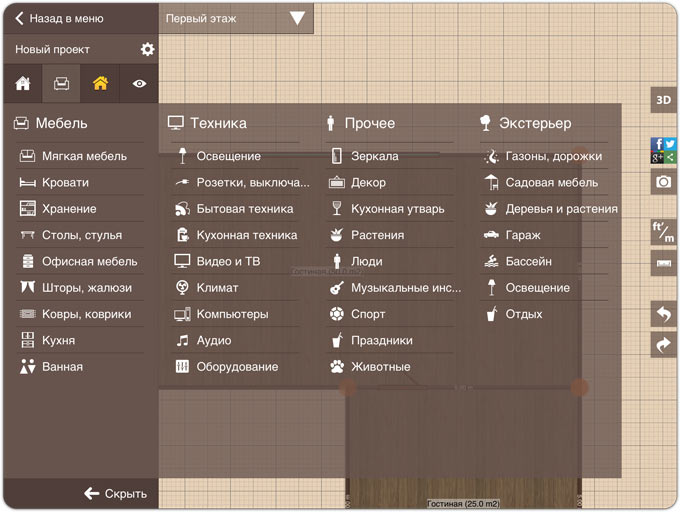Screen dimensions: 680x512
Task: Open the furniture catalog tab
Action: 61,84
